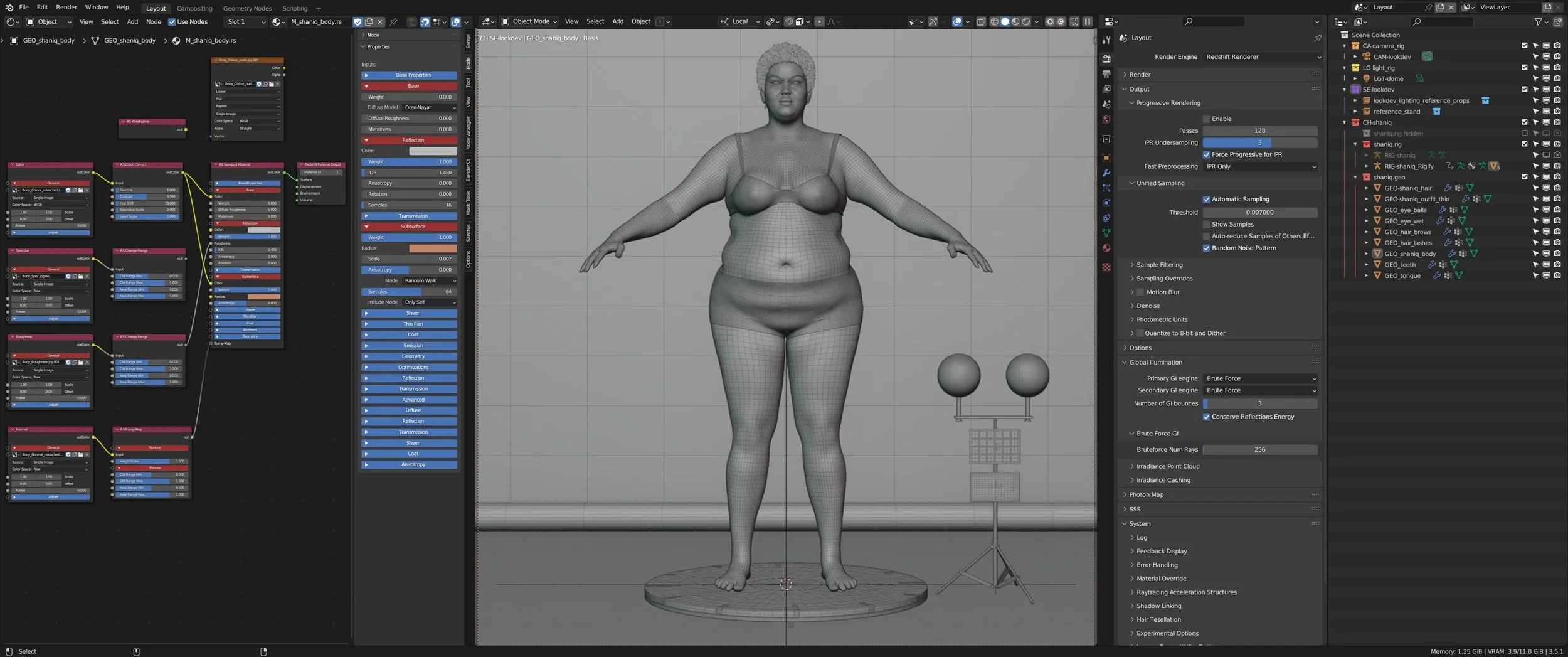Open Primary GI engine dropdown
Viewport: 1568px width, 657px height.
[x=1259, y=378]
